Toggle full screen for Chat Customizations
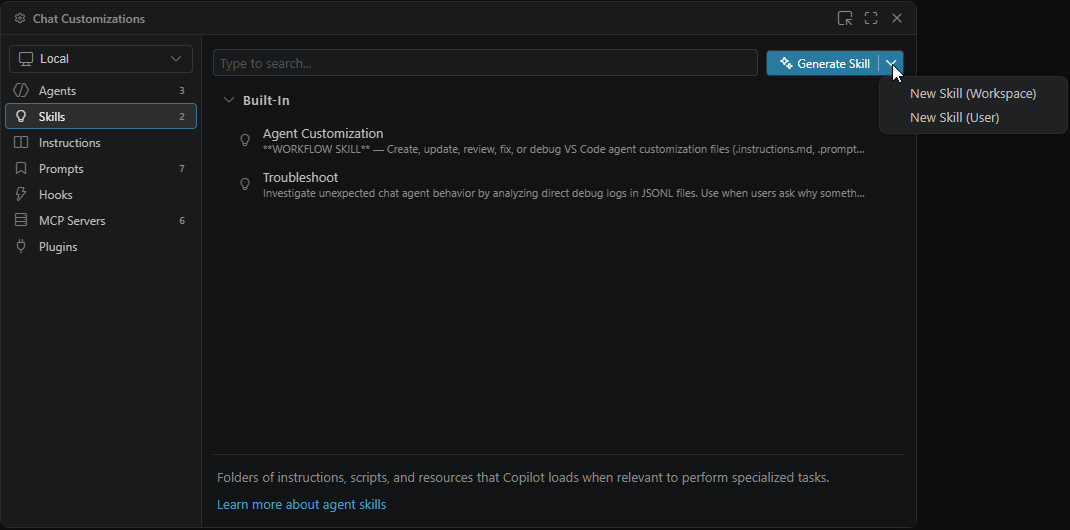This screenshot has width=1070, height=530. point(871,18)
